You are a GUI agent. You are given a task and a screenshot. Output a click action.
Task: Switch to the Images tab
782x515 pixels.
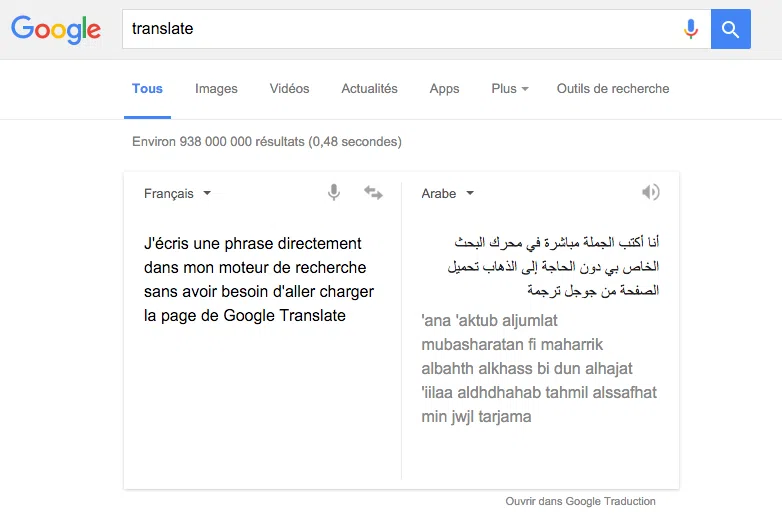click(x=216, y=89)
